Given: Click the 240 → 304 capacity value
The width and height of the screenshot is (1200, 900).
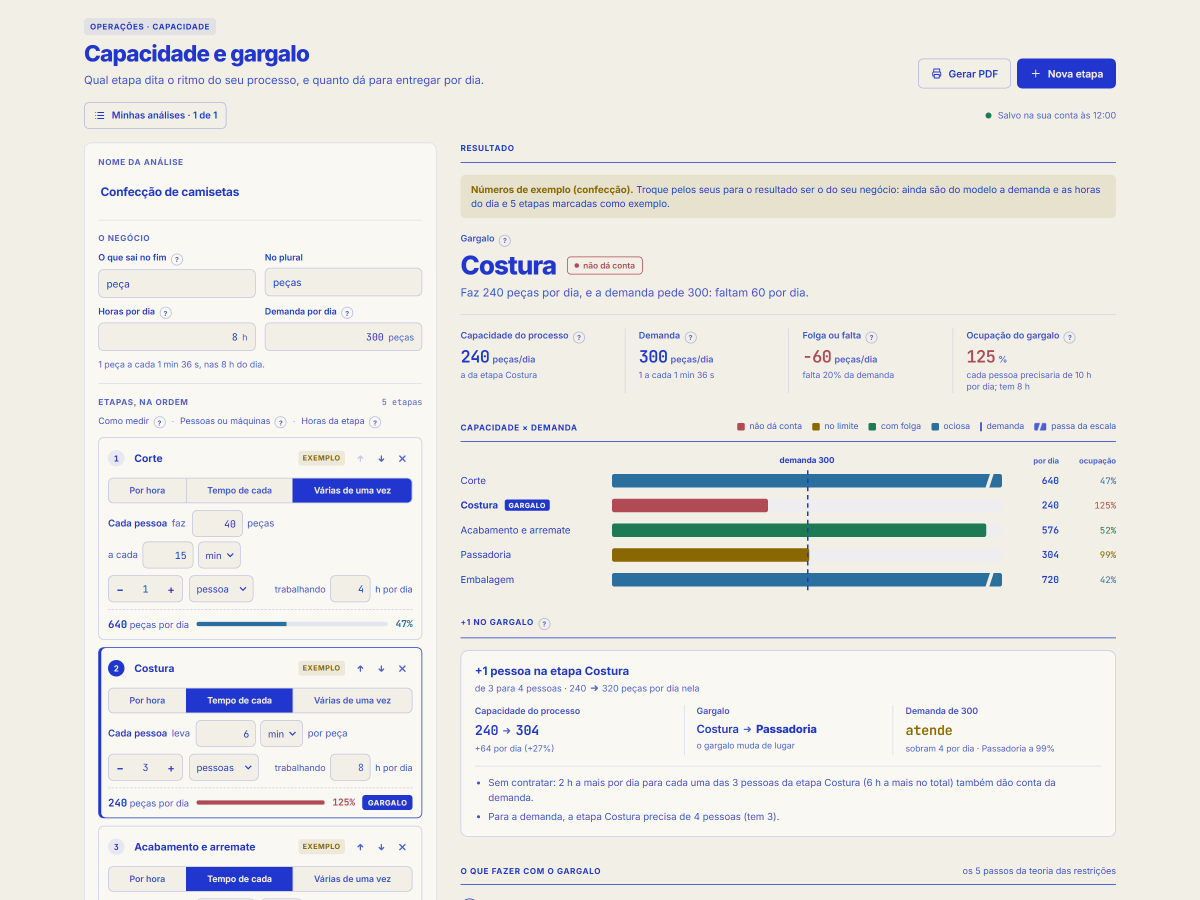Looking at the screenshot, I should pos(507,730).
